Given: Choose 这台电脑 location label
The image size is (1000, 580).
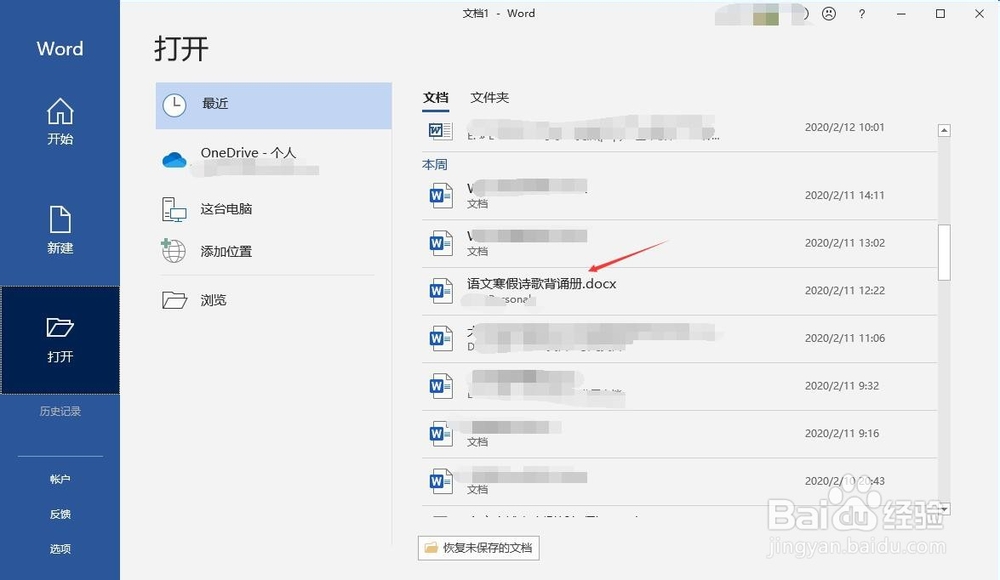Looking at the screenshot, I should [226, 209].
